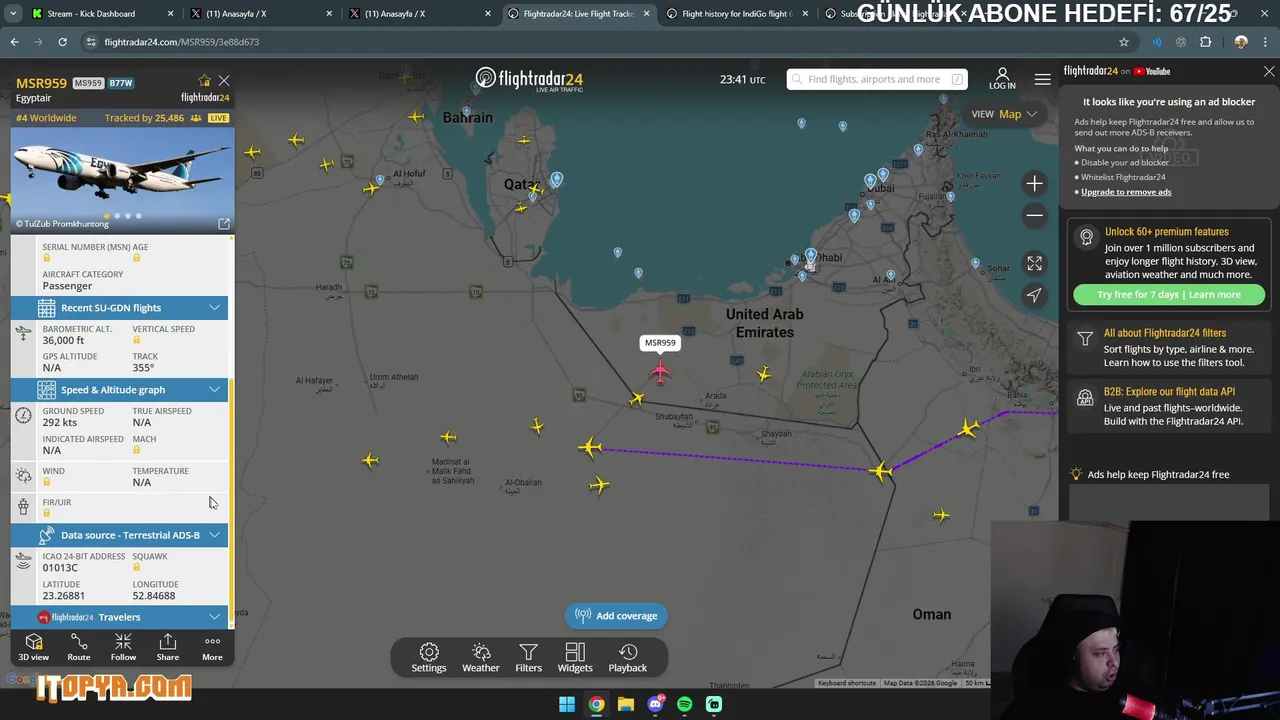Share the MSR959 flight
Viewport: 1280px width, 720px height.
pos(168,647)
